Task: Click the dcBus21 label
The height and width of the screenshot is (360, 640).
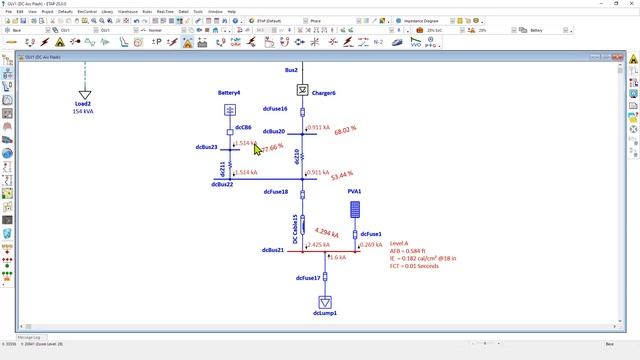Action: click(x=273, y=250)
